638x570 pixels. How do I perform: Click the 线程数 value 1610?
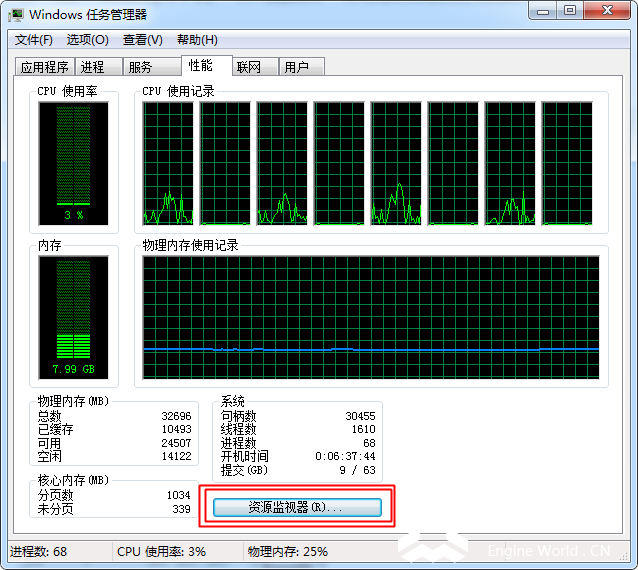point(363,429)
